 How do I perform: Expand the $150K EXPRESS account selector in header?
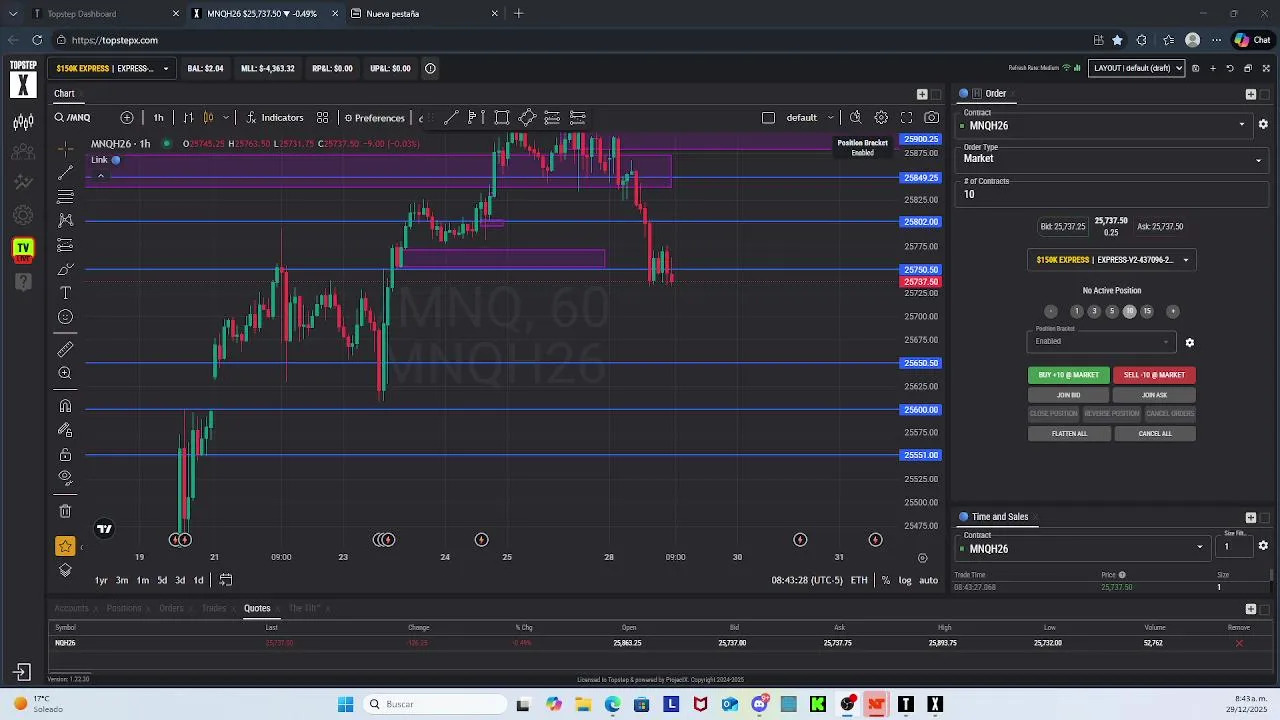[113, 68]
